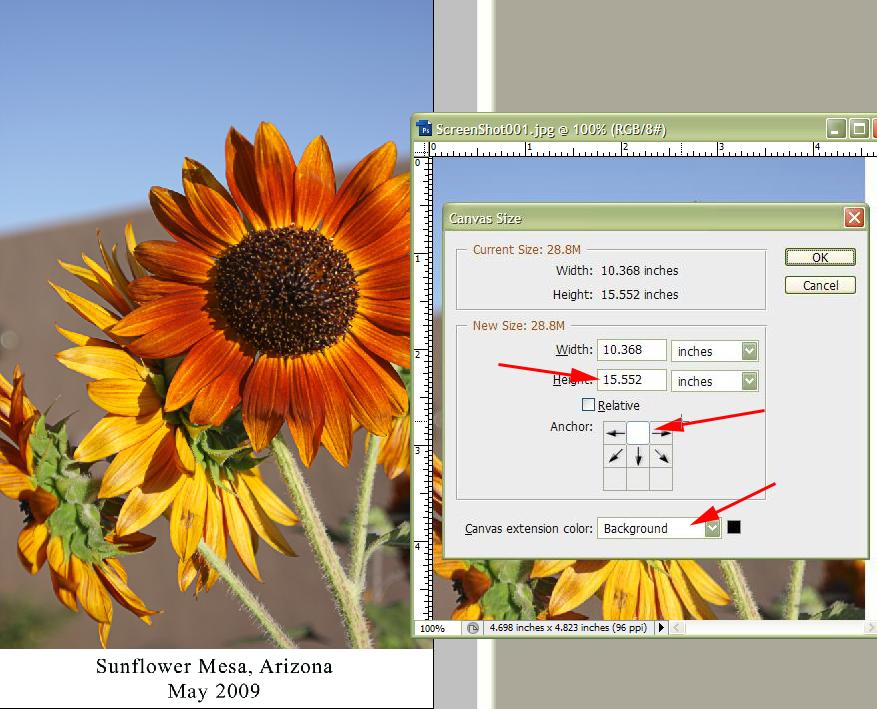Screen dimensions: 877x709
Task: Click the 100% zoom field in status bar
Action: tap(435, 628)
